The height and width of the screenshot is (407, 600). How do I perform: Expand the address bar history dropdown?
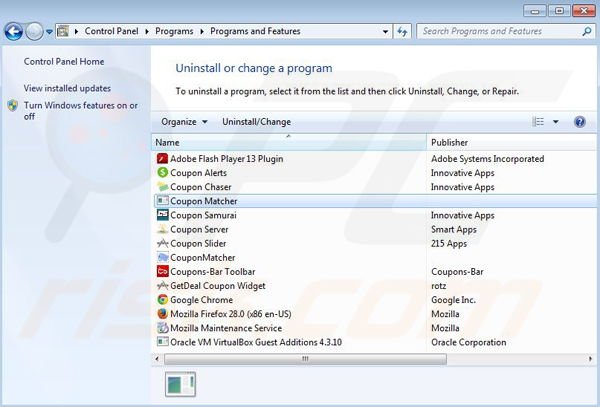pyautogui.click(x=385, y=32)
